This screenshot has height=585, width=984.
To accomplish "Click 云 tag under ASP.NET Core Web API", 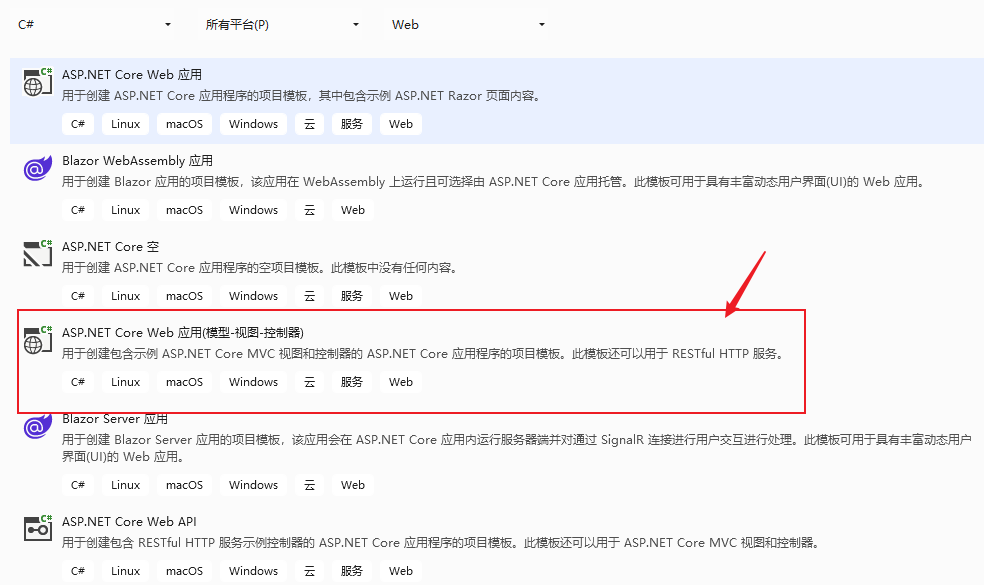I will 309,571.
